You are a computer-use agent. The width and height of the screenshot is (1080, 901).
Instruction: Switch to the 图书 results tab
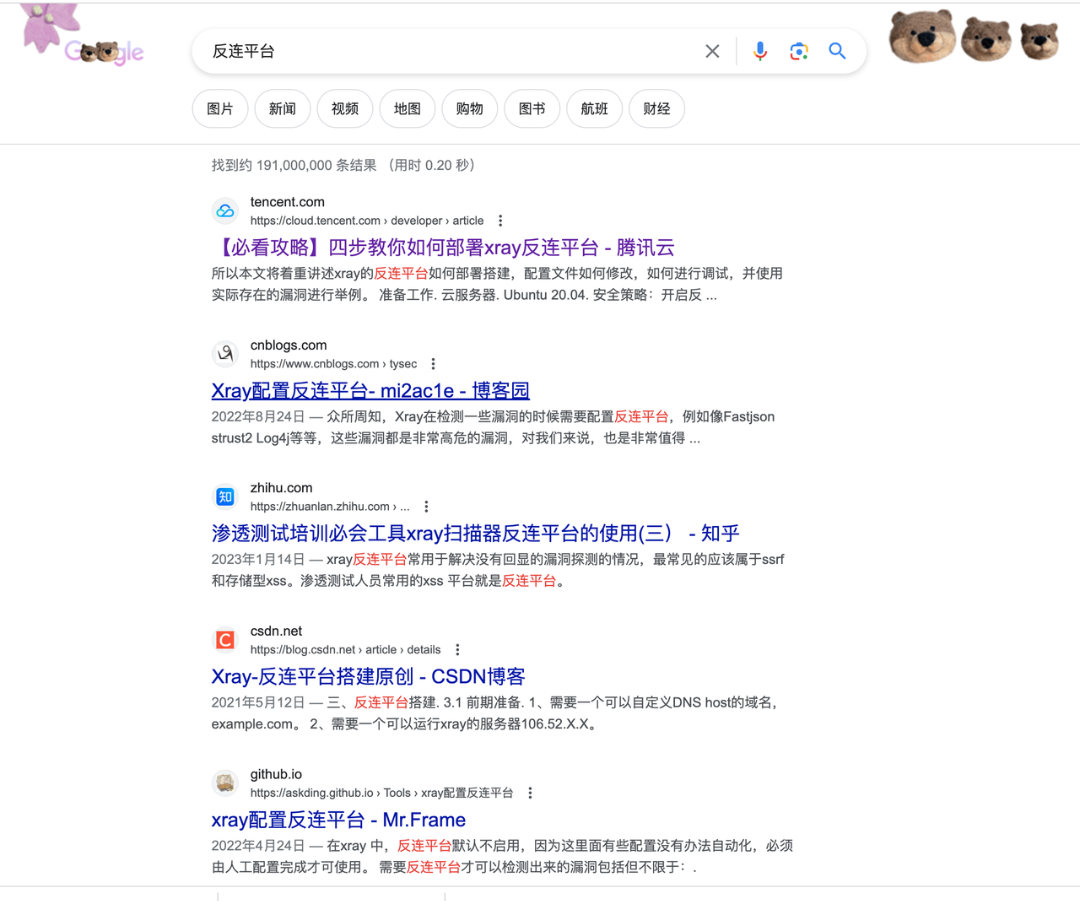click(532, 109)
